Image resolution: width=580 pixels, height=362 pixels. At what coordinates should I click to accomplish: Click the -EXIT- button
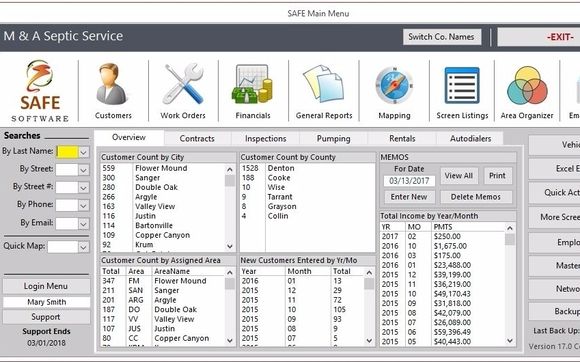[540, 37]
